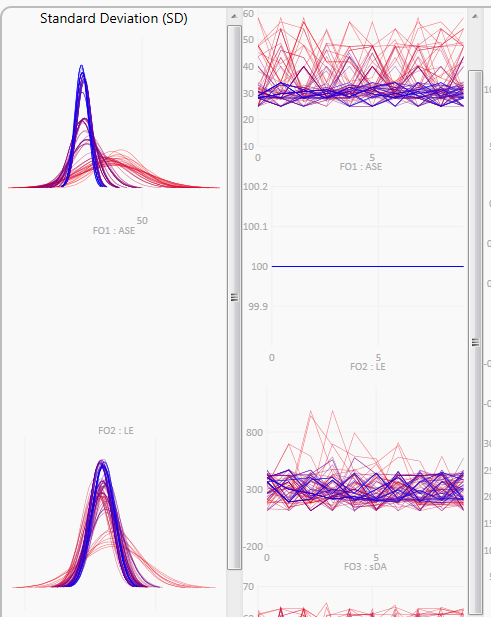The height and width of the screenshot is (617, 491).
Task: Click the 800 y-axis value in sDA chart
Action: pyautogui.click(x=254, y=432)
